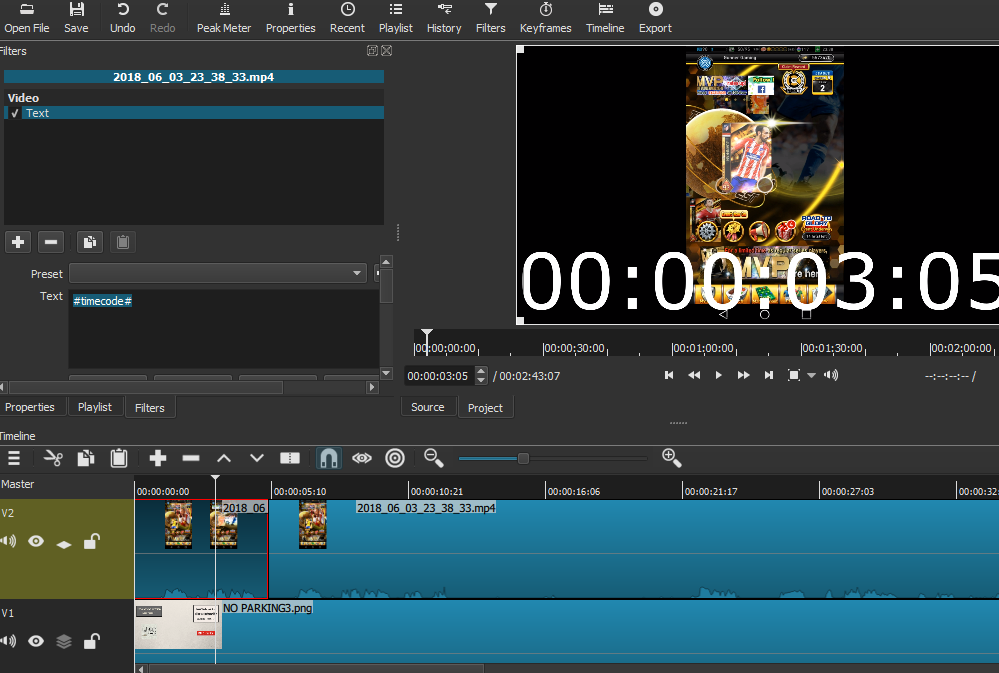Open the Playlist panel from the toolbar

point(396,18)
